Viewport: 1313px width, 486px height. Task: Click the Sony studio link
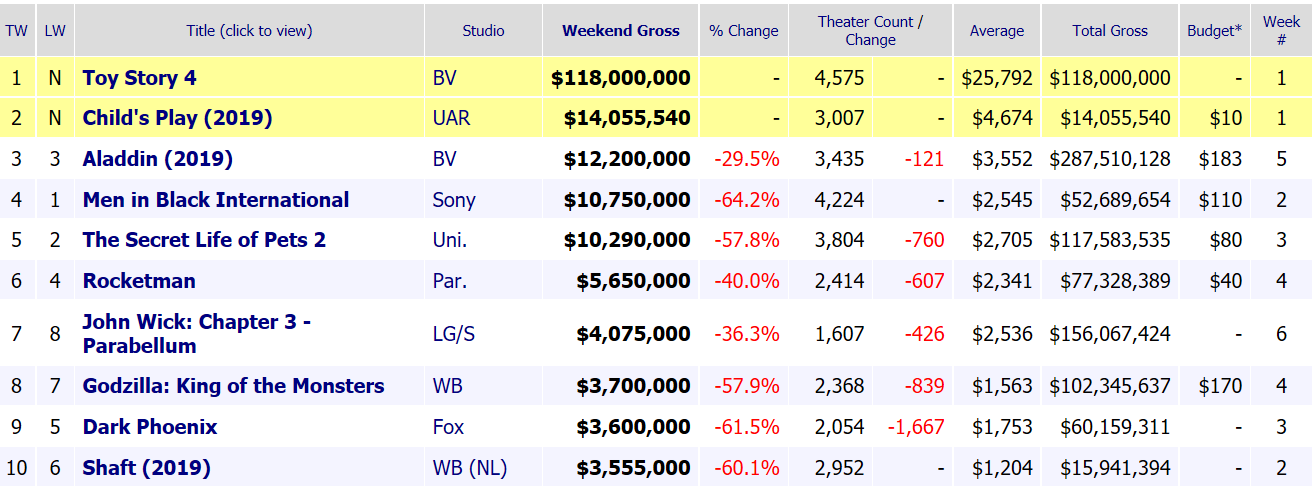454,200
